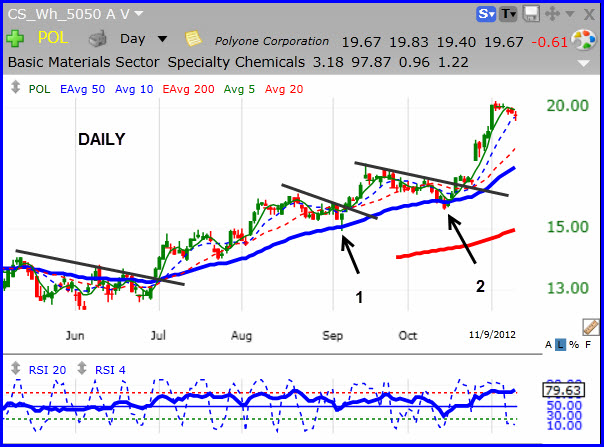Image resolution: width=604 pixels, height=447 pixels.
Task: Click the RSI 4 indicator label
Action: point(110,370)
